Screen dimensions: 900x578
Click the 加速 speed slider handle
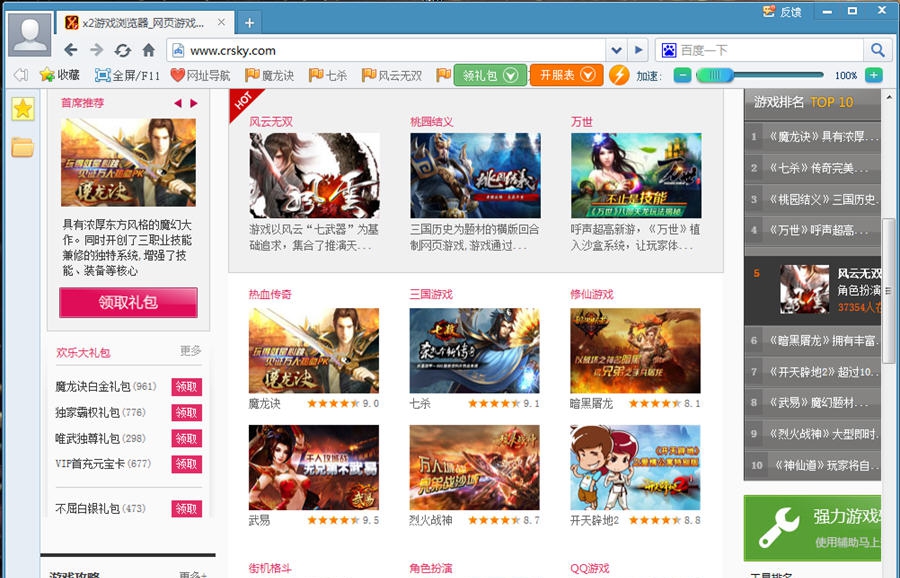(715, 75)
